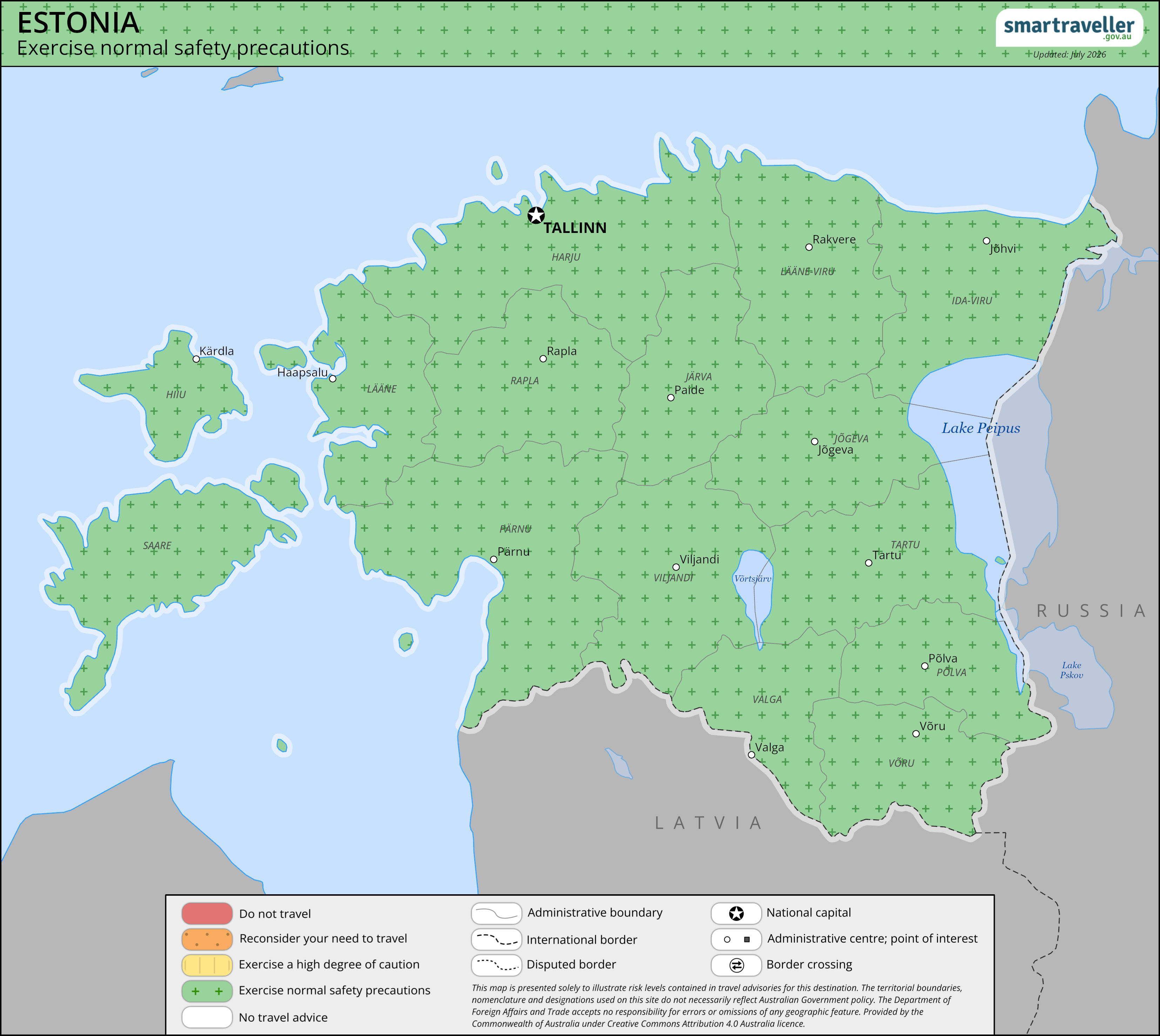Click the RAPLA county label

pyautogui.click(x=524, y=381)
